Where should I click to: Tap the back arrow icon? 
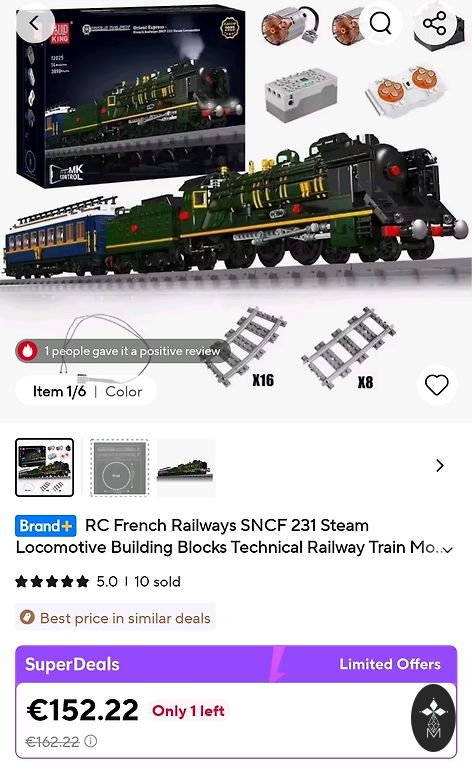[x=34, y=23]
